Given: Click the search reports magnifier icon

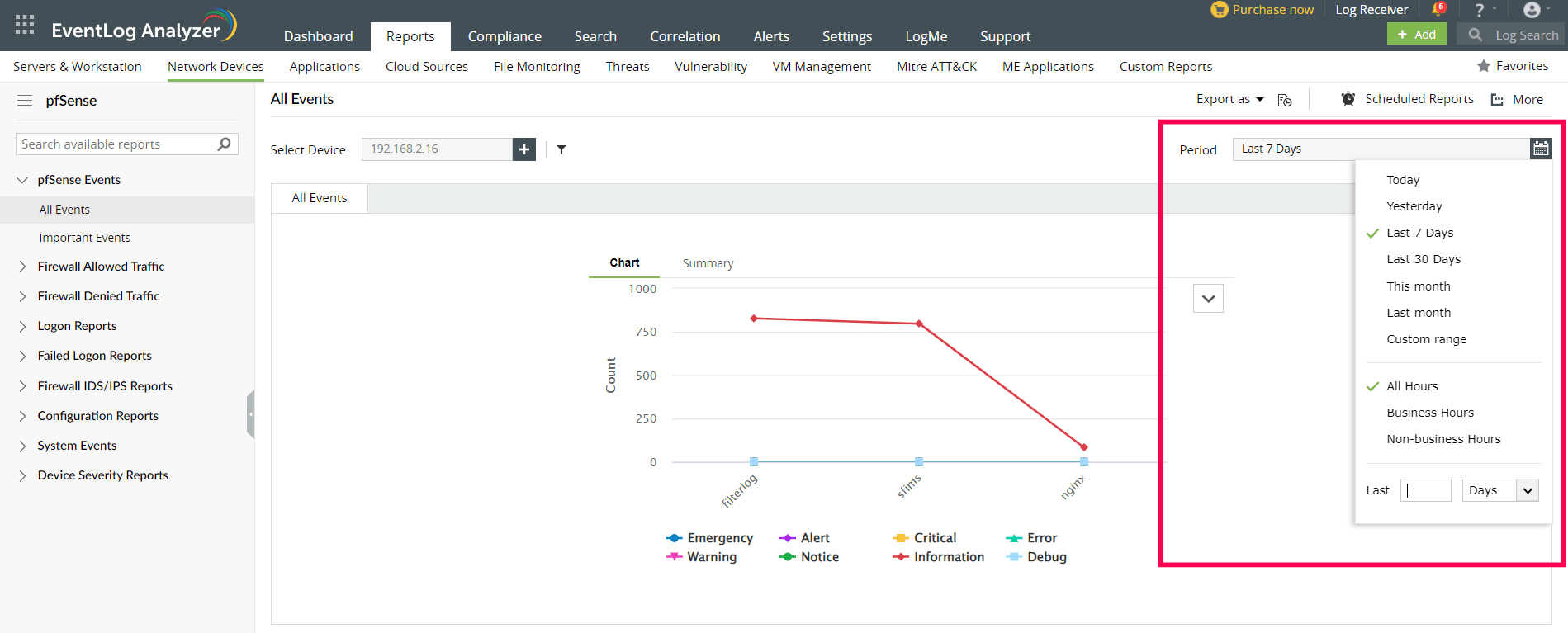Looking at the screenshot, I should click(224, 144).
